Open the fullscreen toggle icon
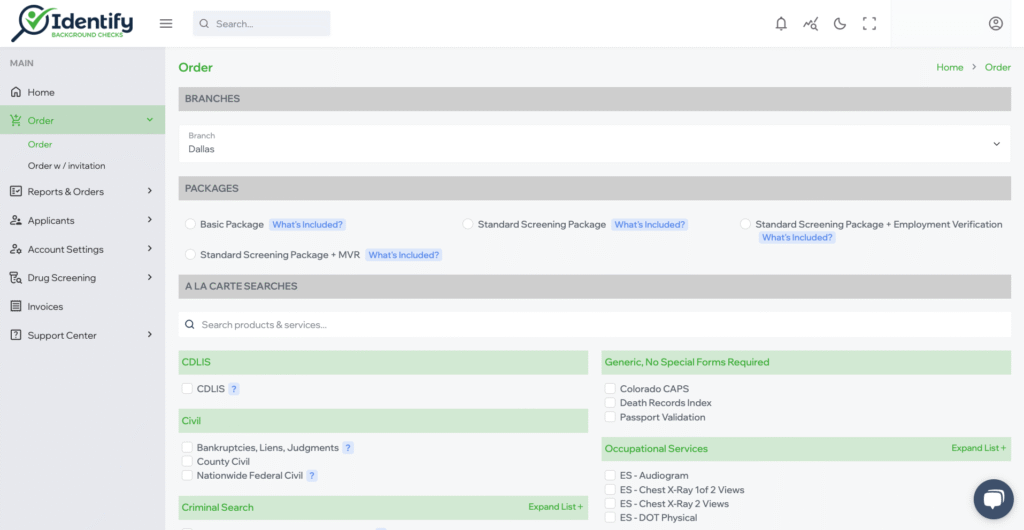This screenshot has width=1024, height=530. click(x=869, y=24)
